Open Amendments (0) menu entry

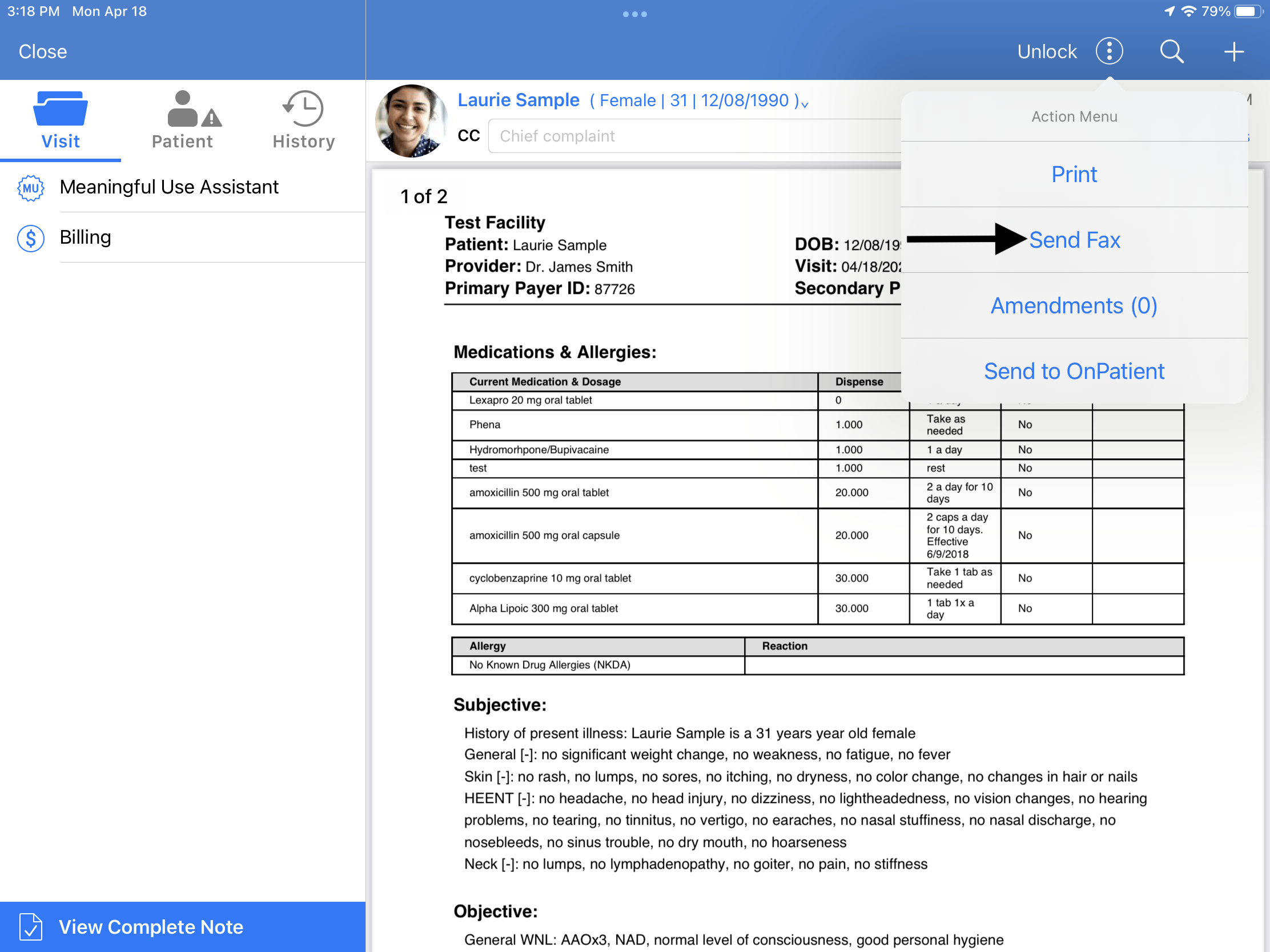(1074, 305)
